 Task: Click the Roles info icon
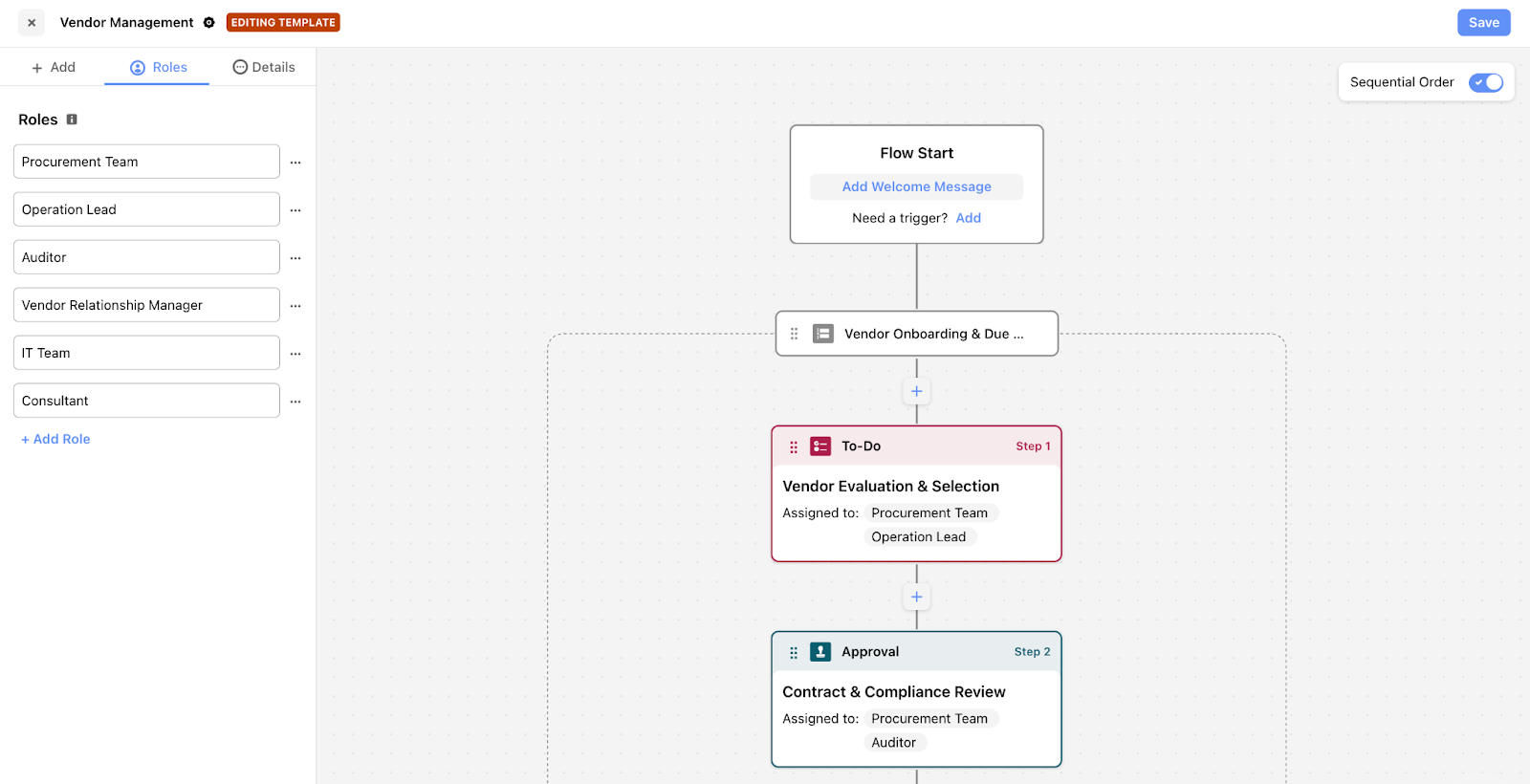tap(72, 120)
